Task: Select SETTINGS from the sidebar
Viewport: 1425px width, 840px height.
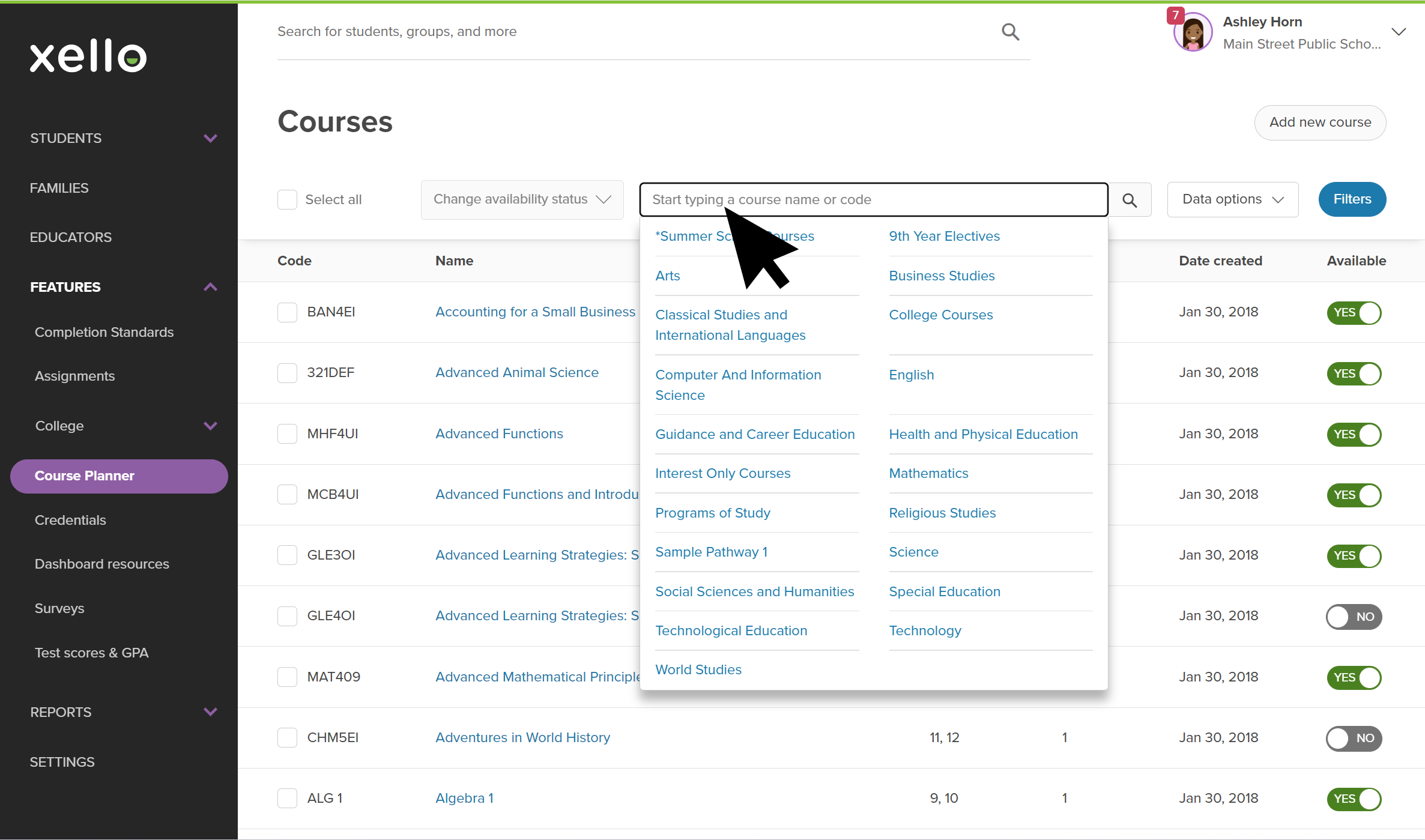Action: pos(62,761)
